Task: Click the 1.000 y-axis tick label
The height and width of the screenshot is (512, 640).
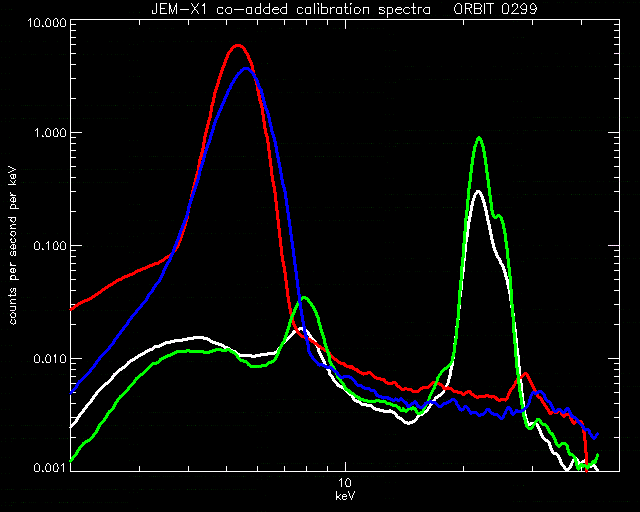Action: point(50,133)
